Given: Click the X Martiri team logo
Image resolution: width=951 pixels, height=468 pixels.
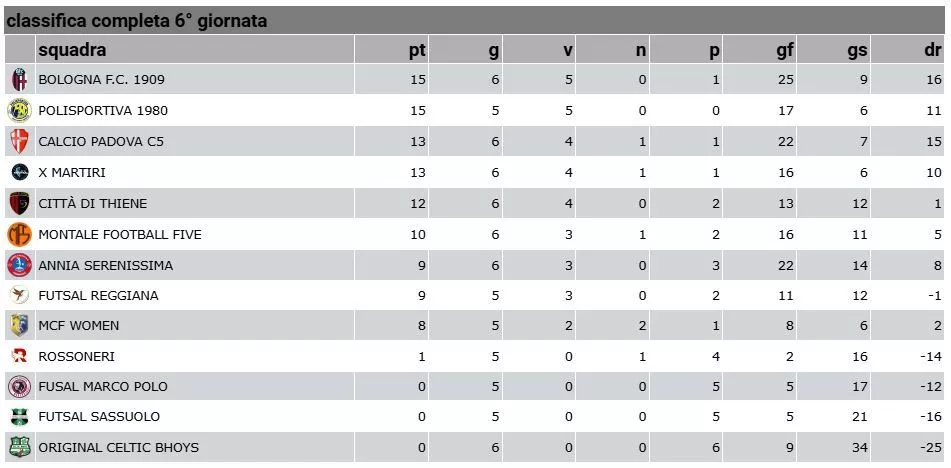Looking at the screenshot, I should (19, 172).
